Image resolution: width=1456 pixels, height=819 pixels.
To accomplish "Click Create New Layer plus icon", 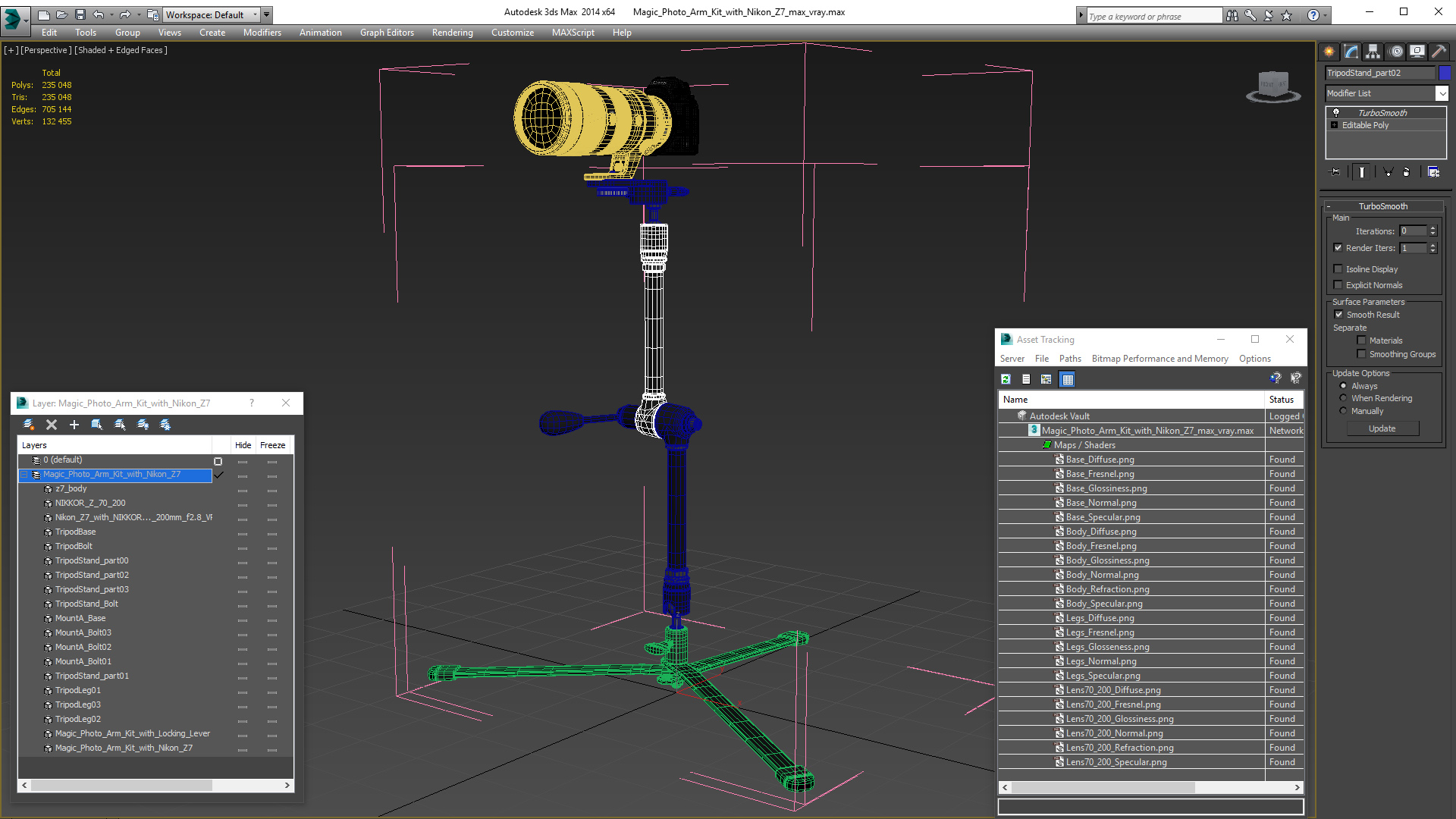I will 74,425.
